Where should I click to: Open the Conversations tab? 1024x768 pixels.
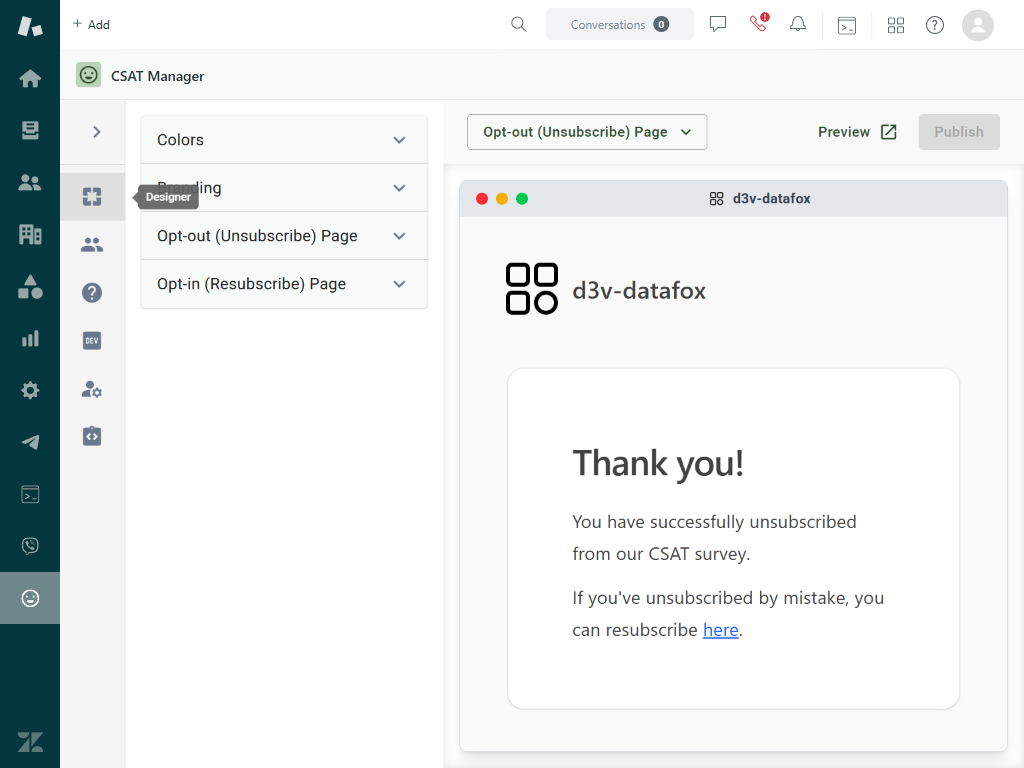(x=619, y=25)
